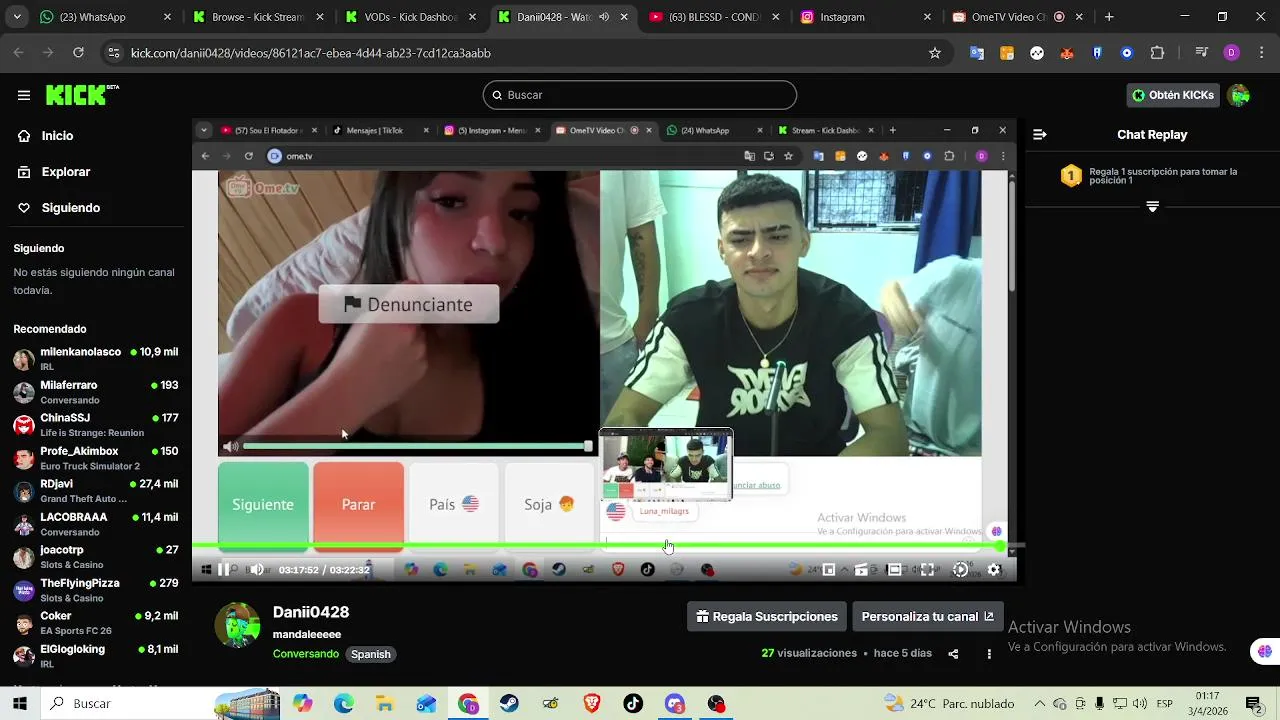The width and height of the screenshot is (1280, 720).
Task: Open recommended channel TheFlyingPizza
Action: tap(95, 590)
